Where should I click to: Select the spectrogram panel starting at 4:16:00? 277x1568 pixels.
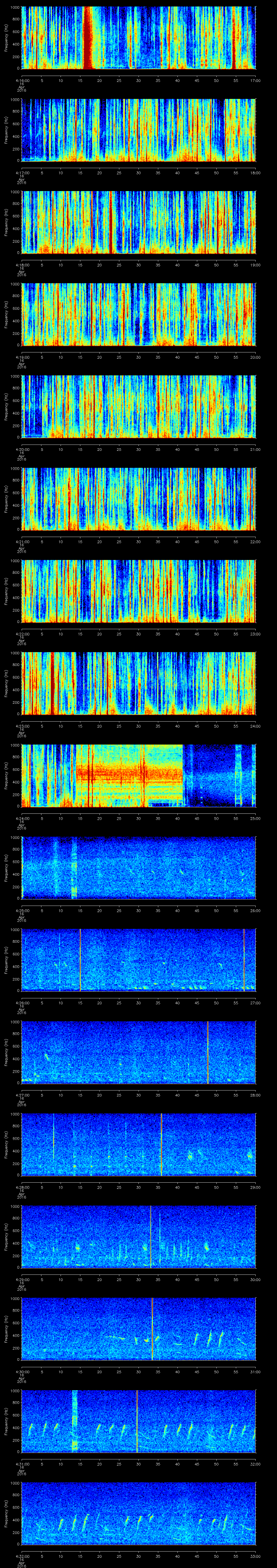click(x=139, y=38)
